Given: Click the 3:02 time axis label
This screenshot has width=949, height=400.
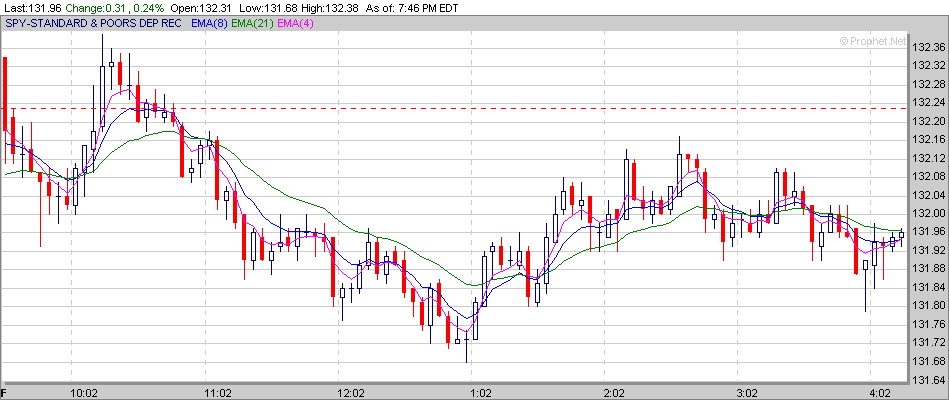Looking at the screenshot, I should click(747, 393).
